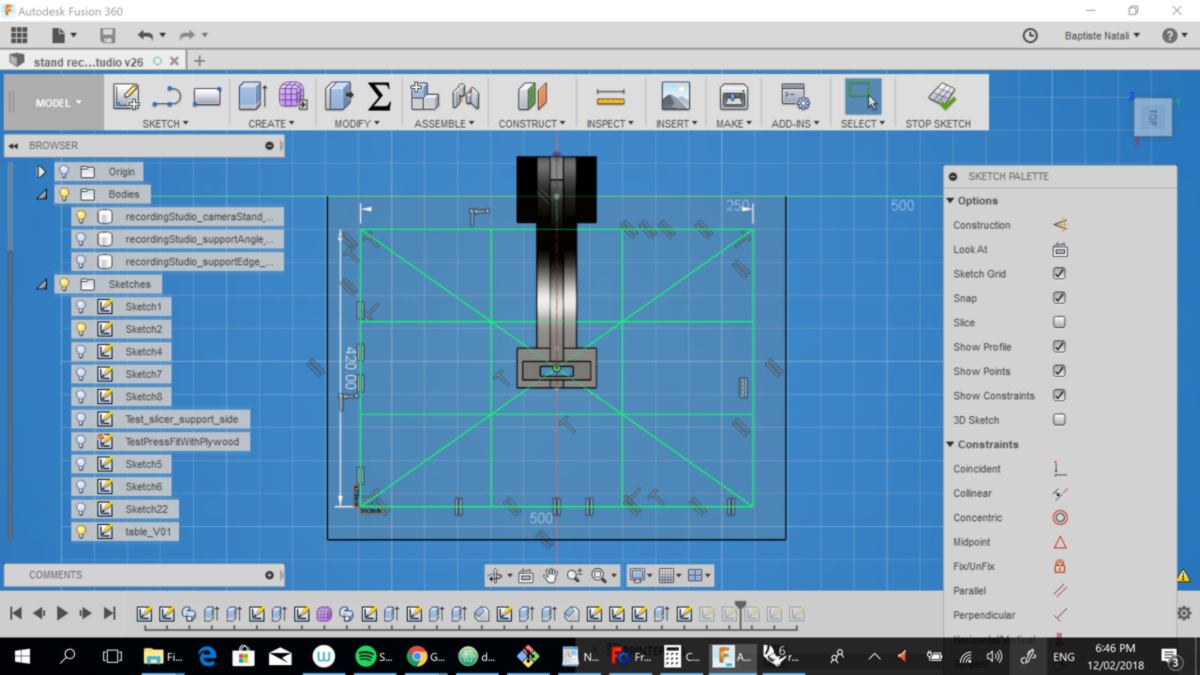The height and width of the screenshot is (675, 1200).
Task: Add a new document tab with plus
Action: coord(199,61)
